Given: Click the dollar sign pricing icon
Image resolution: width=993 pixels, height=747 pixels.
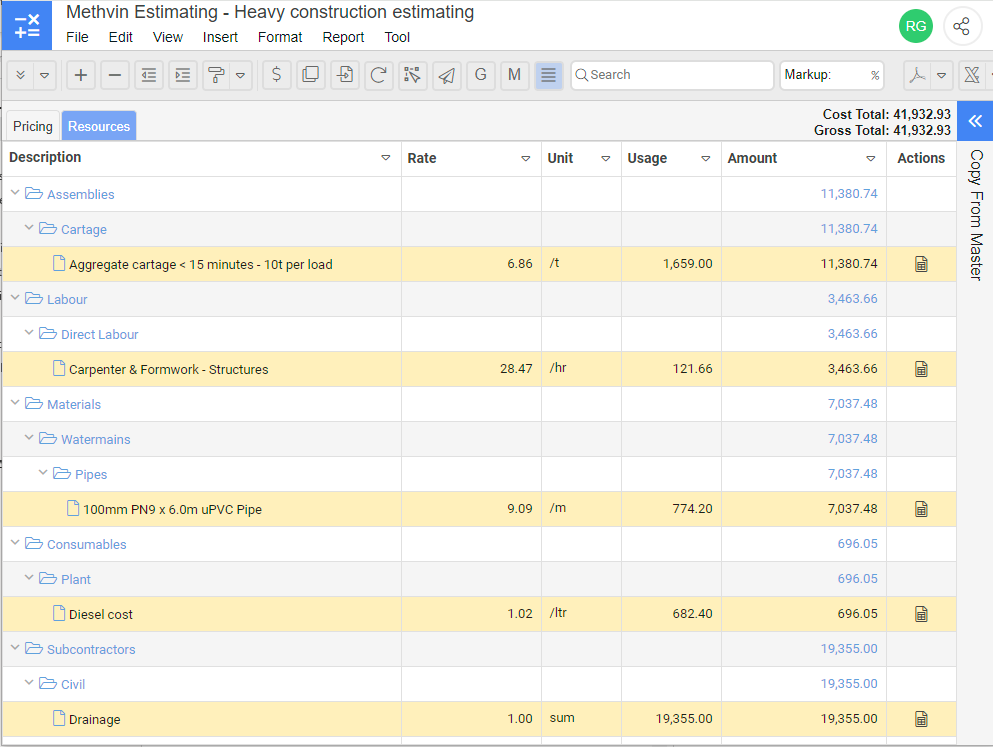Looking at the screenshot, I should point(277,75).
